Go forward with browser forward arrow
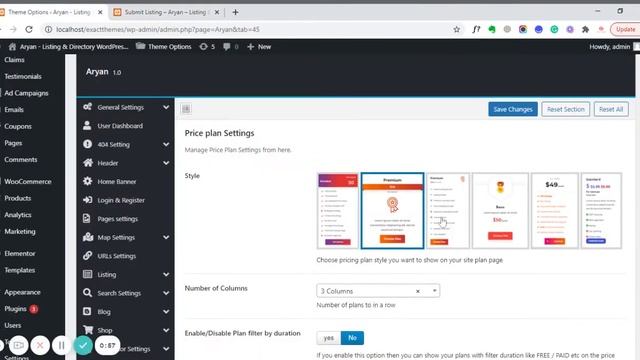Viewport: 640px width, 360px height. (x=13, y=29)
